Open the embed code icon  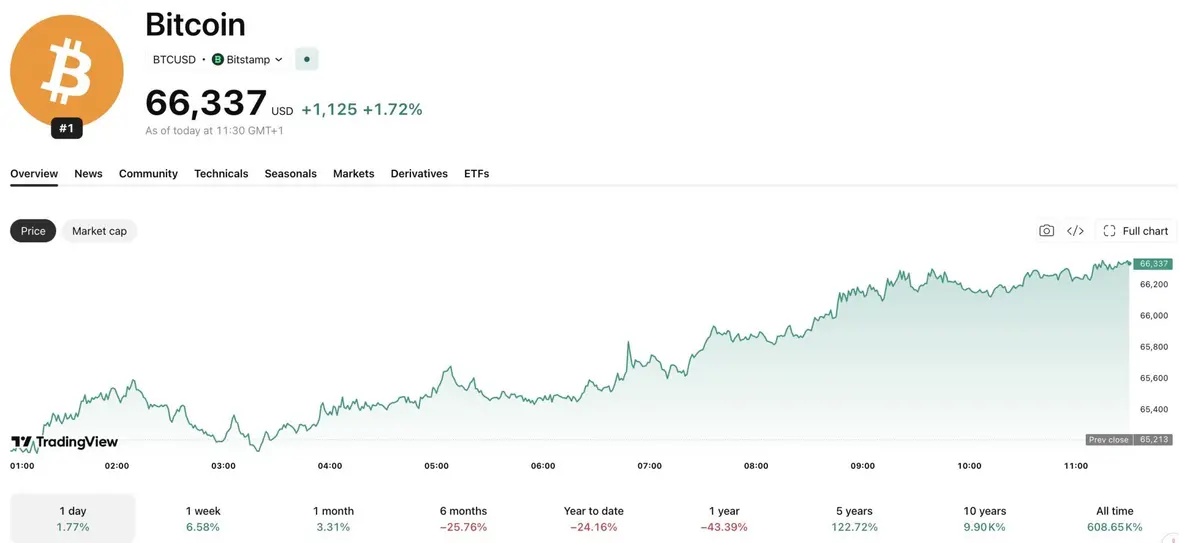click(1075, 231)
